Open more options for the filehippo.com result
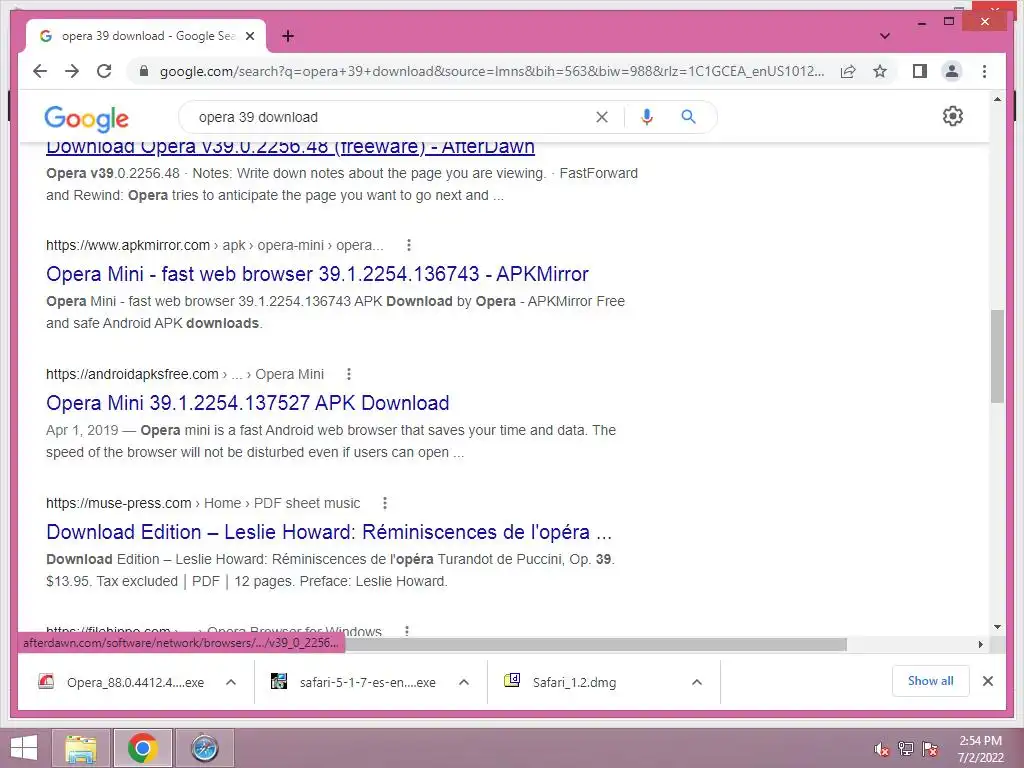 pyautogui.click(x=407, y=631)
